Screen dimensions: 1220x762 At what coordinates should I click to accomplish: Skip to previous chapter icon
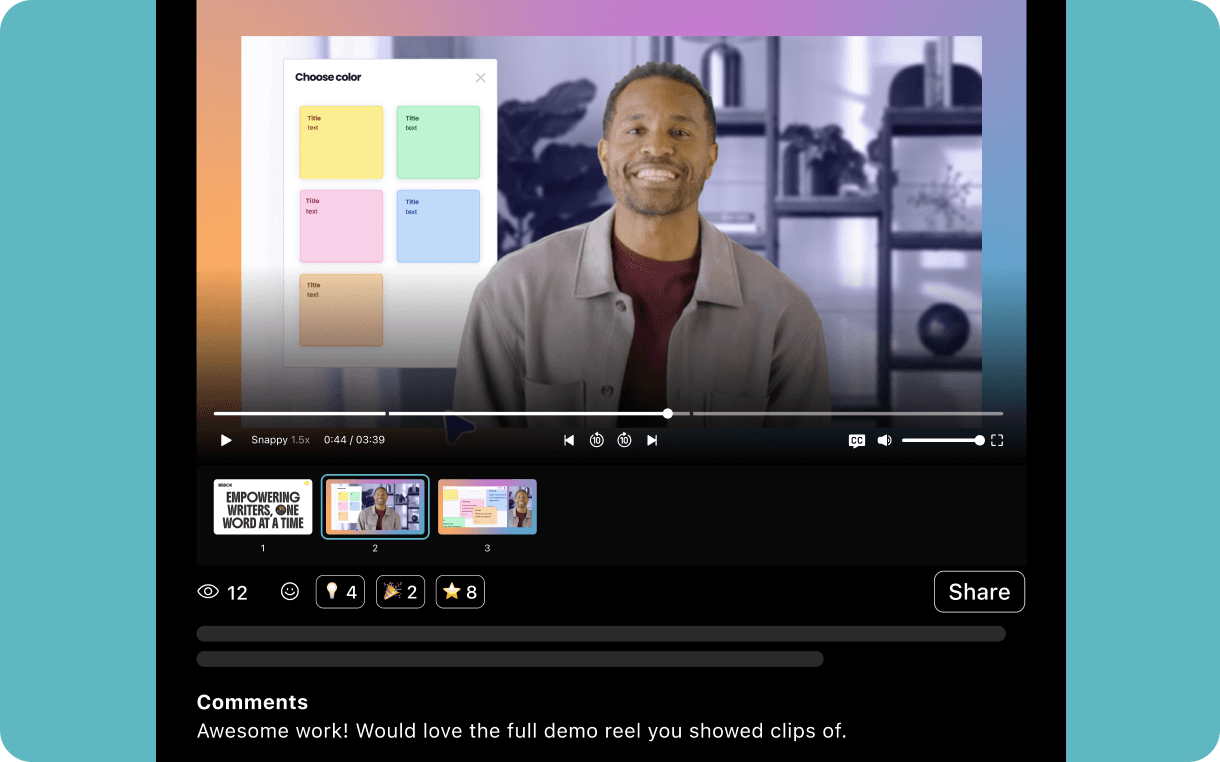(569, 440)
